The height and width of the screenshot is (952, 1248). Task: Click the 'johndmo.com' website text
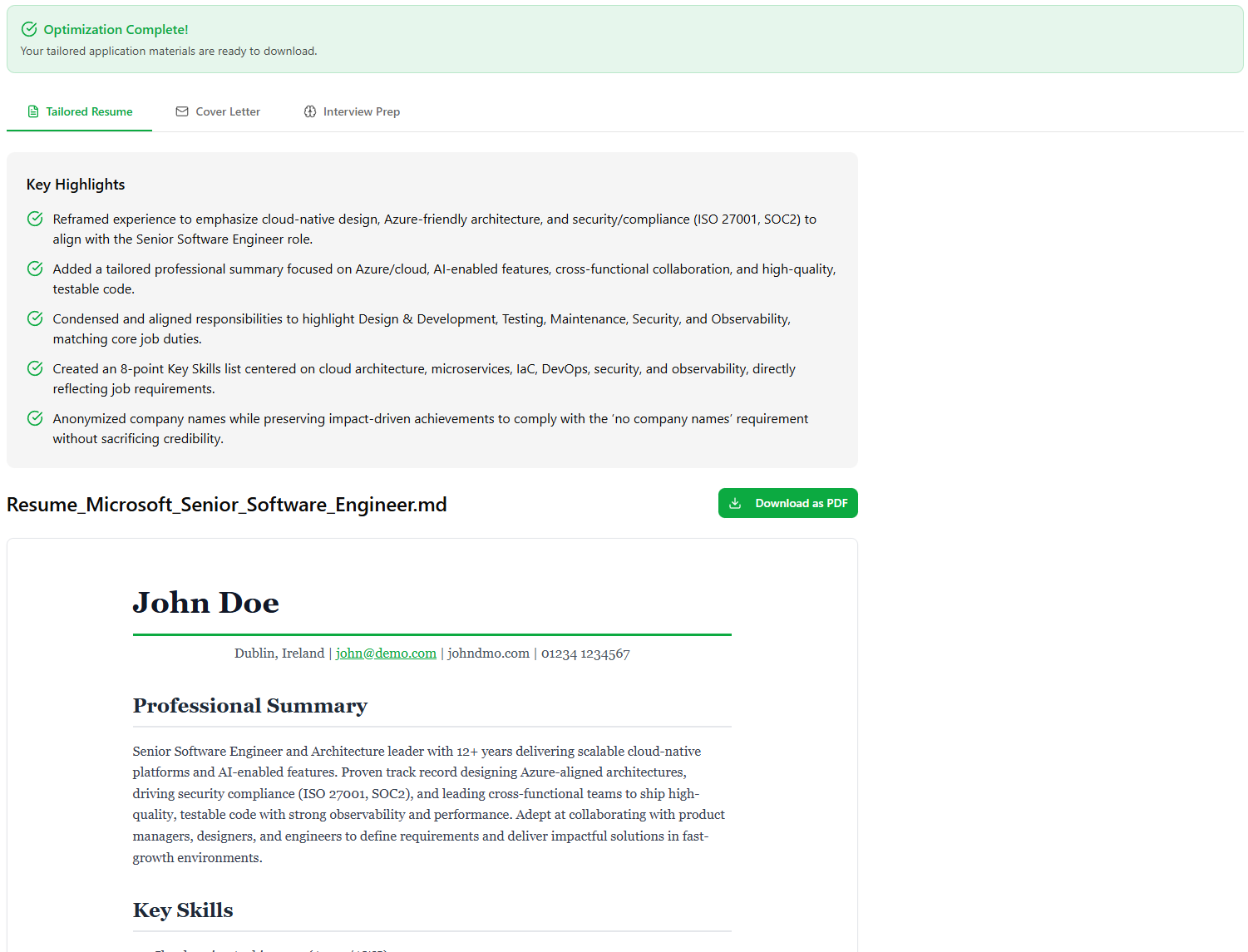coord(489,654)
